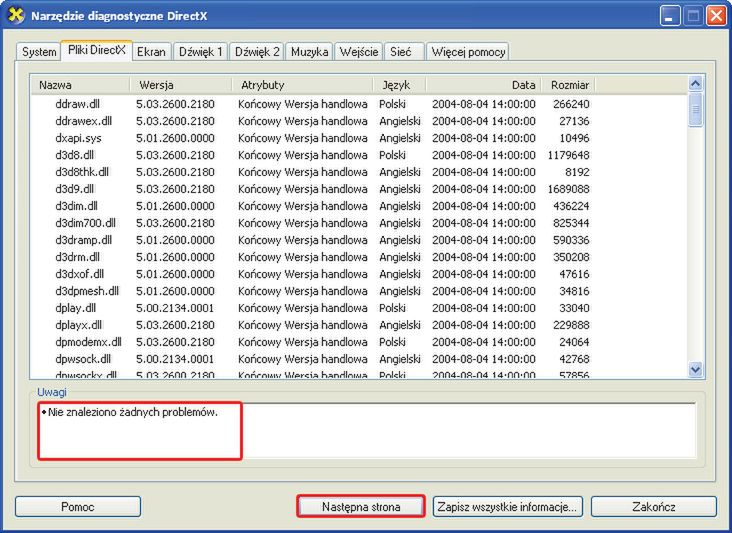Select the Pliki DirectX tab

coord(97,50)
